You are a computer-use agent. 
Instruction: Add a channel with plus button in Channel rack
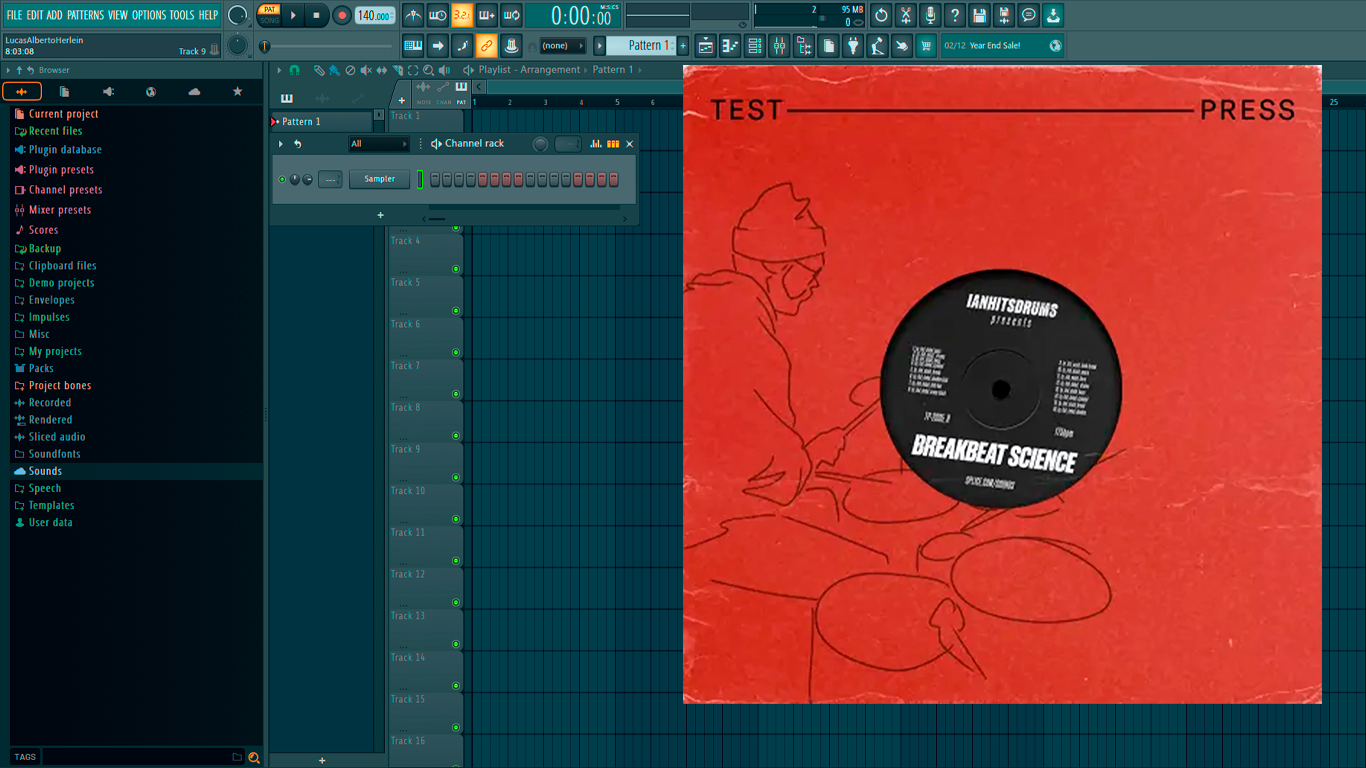pos(380,215)
